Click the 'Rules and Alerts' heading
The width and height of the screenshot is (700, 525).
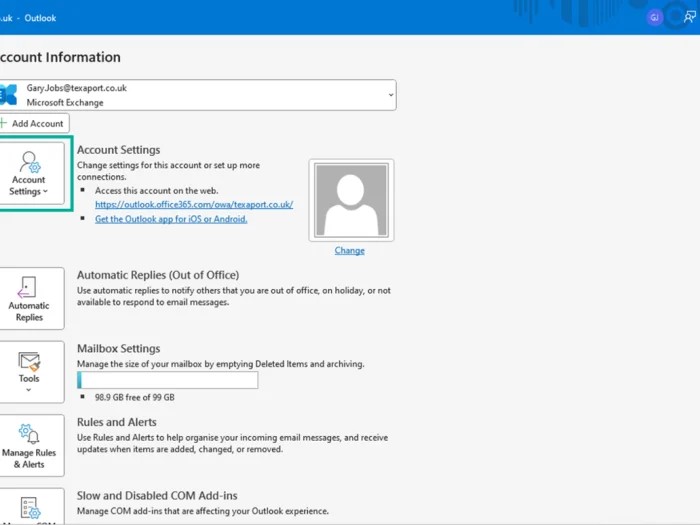coord(117,422)
